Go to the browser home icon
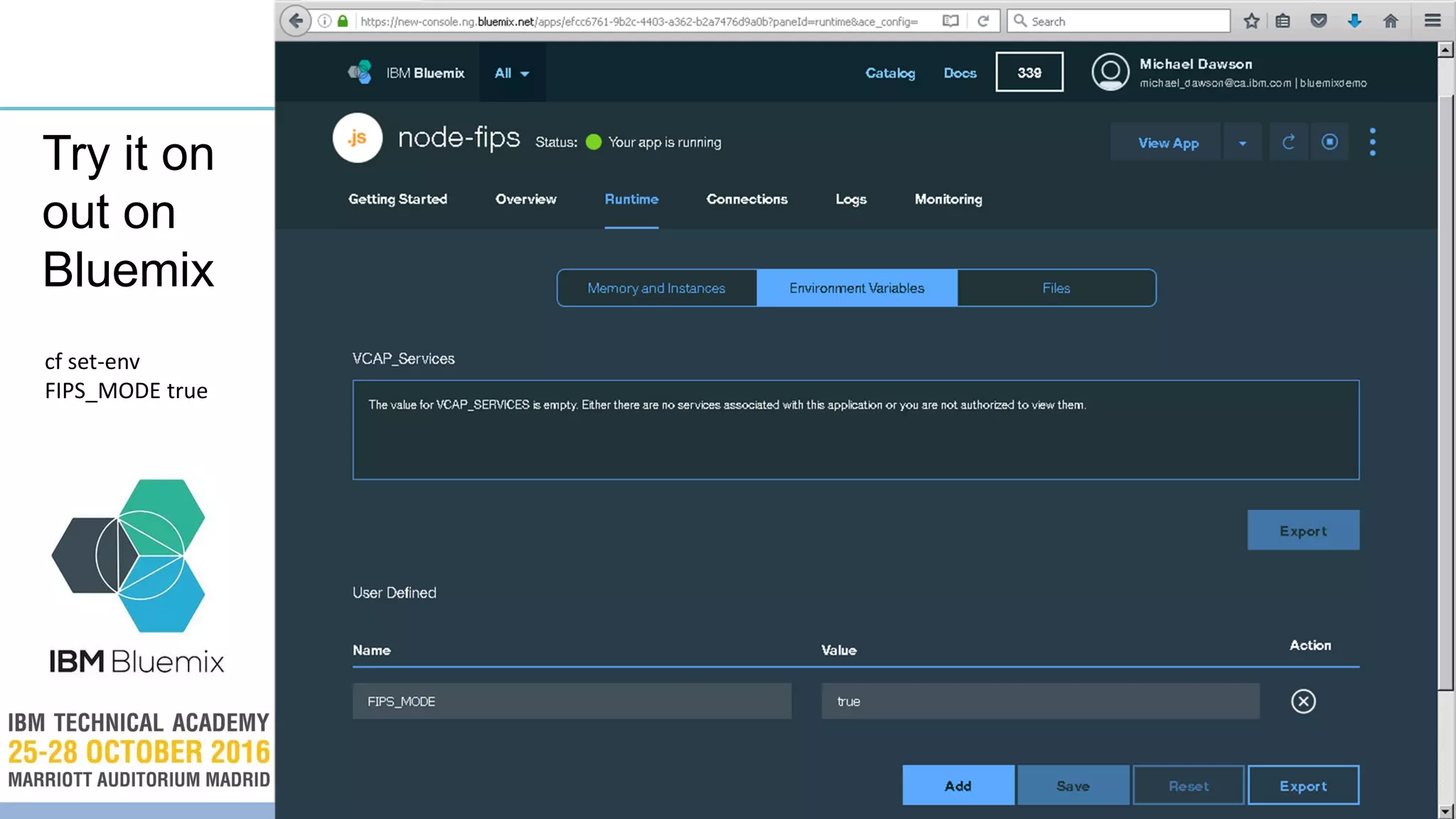This screenshot has width=1456, height=819. 1391,21
